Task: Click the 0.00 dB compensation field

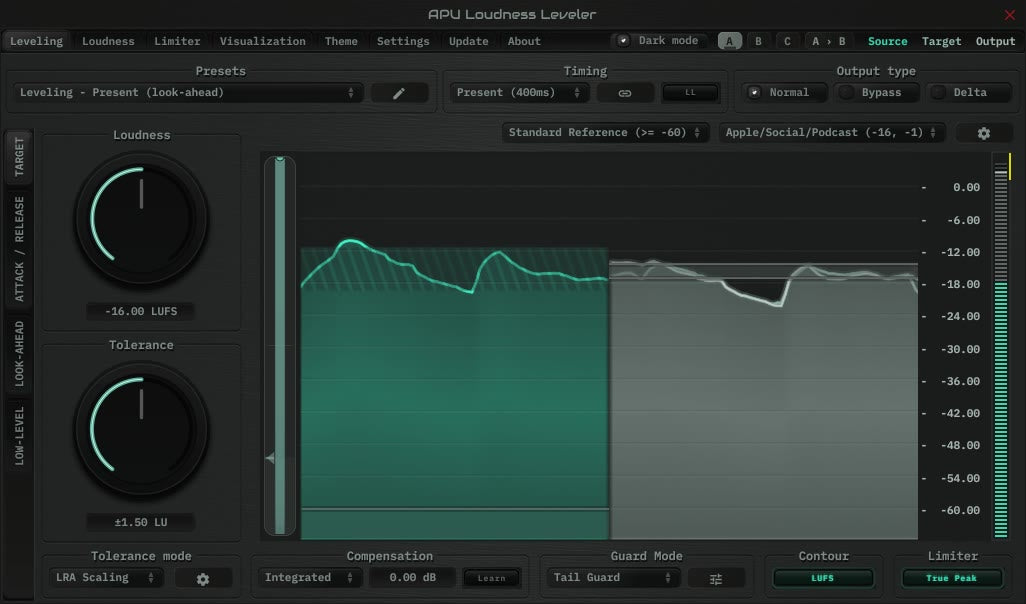Action: pos(412,578)
